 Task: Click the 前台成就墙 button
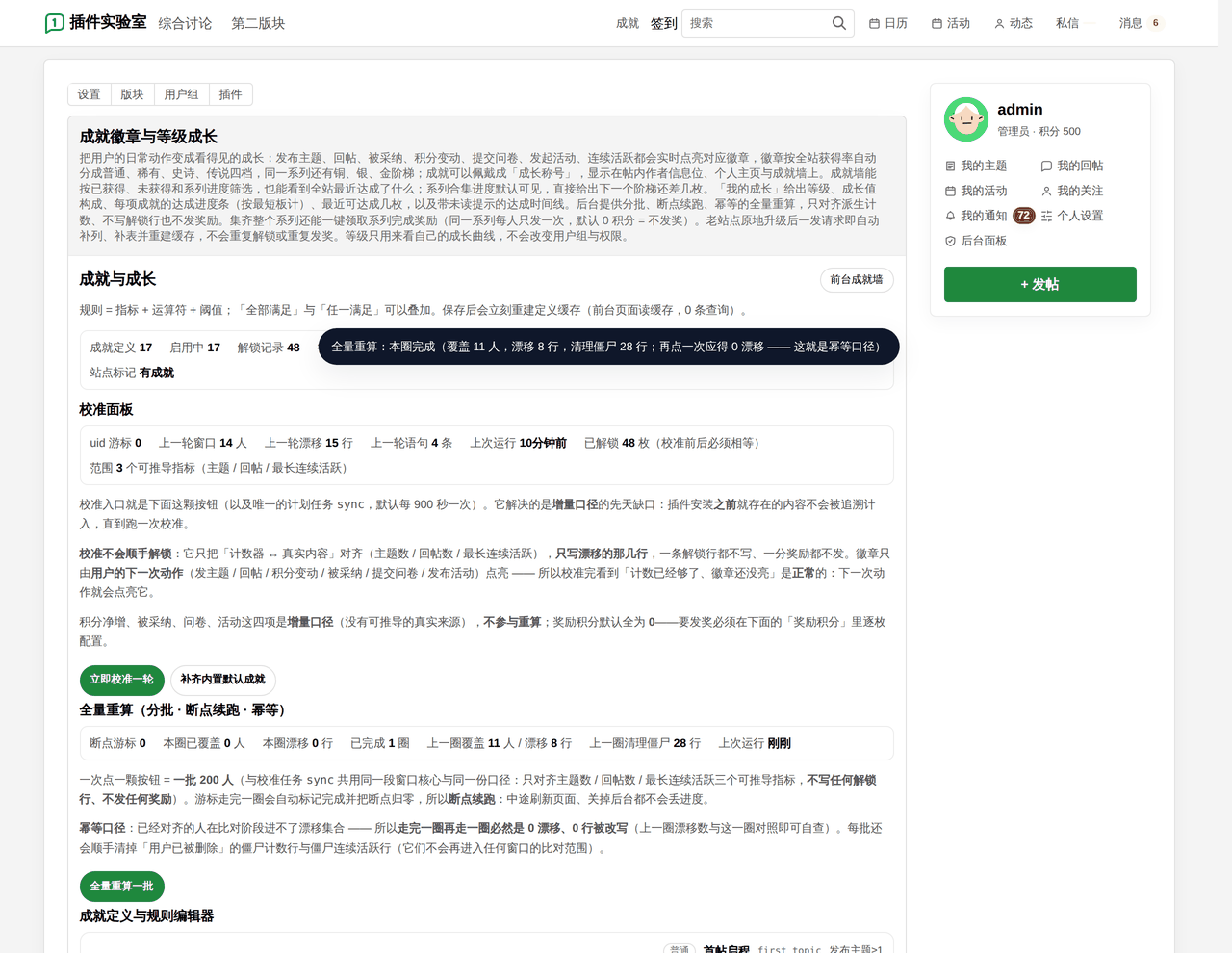tap(857, 279)
